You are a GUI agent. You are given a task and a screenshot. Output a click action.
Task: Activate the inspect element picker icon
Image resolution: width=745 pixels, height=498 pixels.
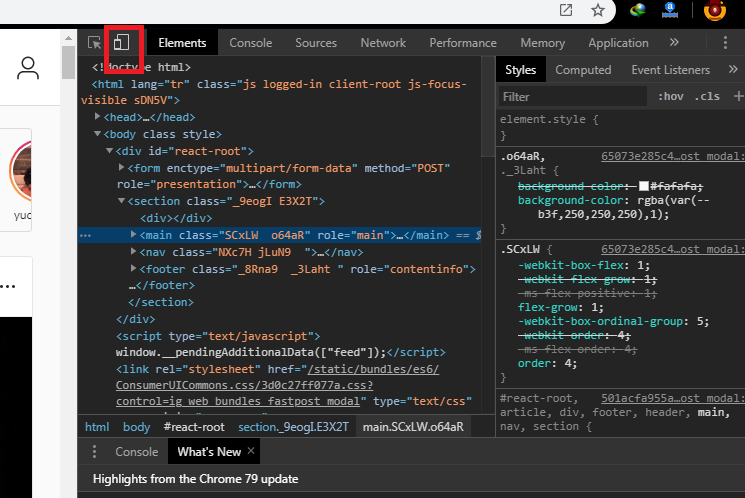point(95,43)
